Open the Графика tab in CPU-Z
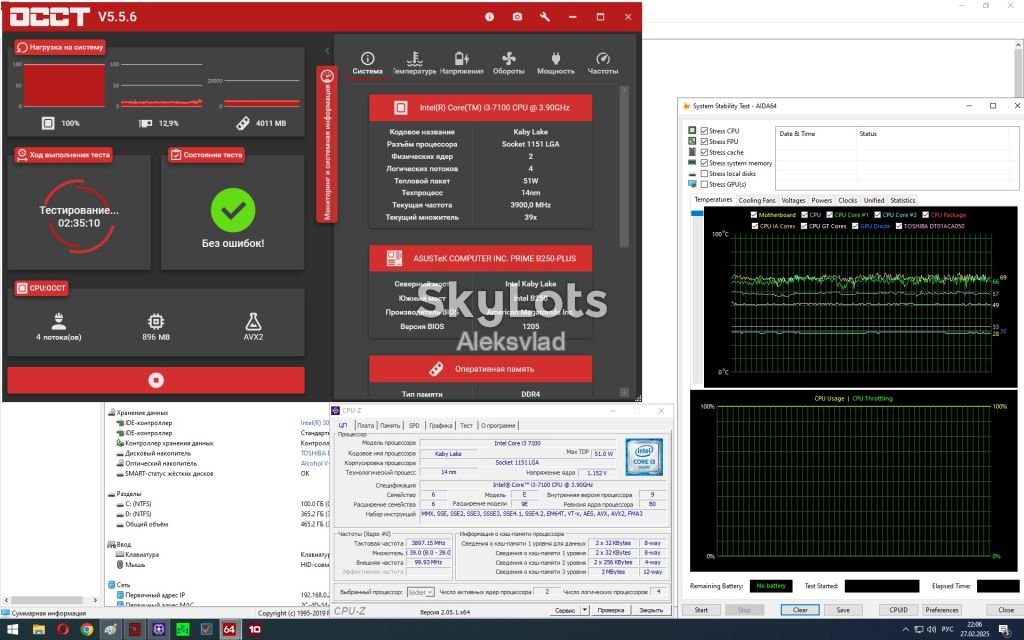The height and width of the screenshot is (640, 1024). (441, 425)
